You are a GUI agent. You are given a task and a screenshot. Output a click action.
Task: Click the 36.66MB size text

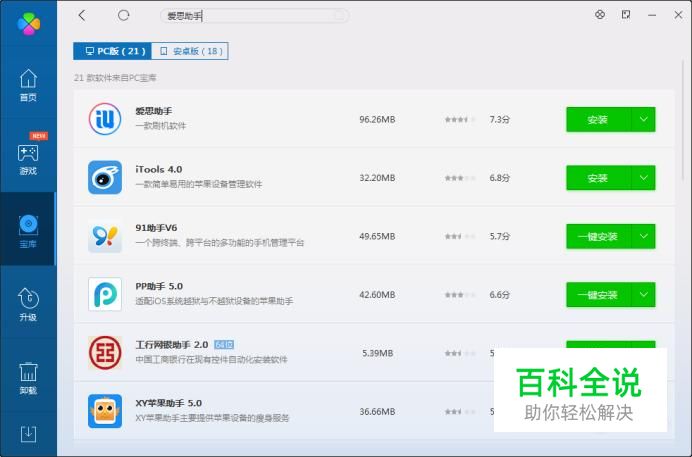tap(377, 412)
